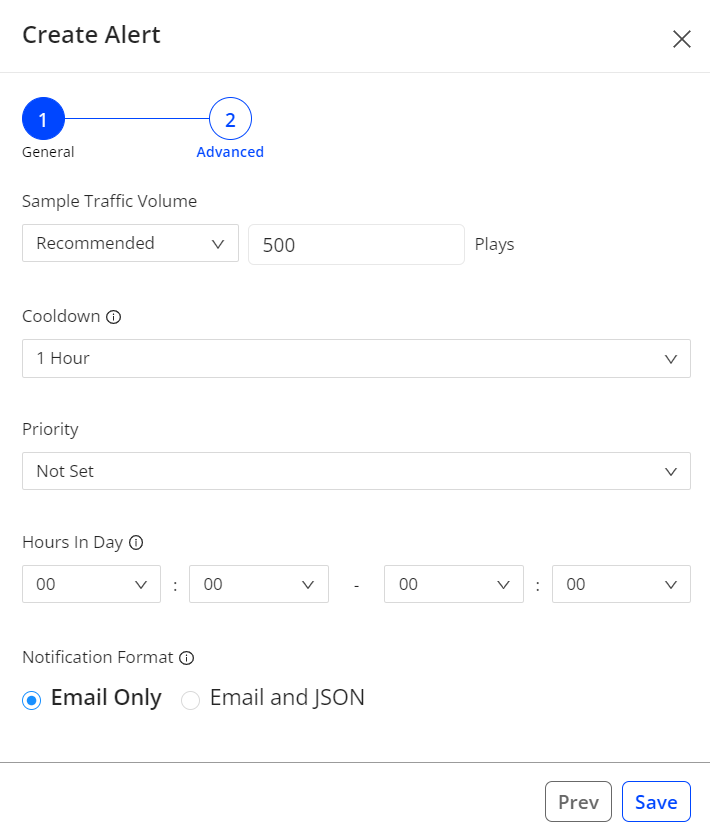Click the Advanced step label
Viewport: 710px width, 836px height.
(x=230, y=153)
